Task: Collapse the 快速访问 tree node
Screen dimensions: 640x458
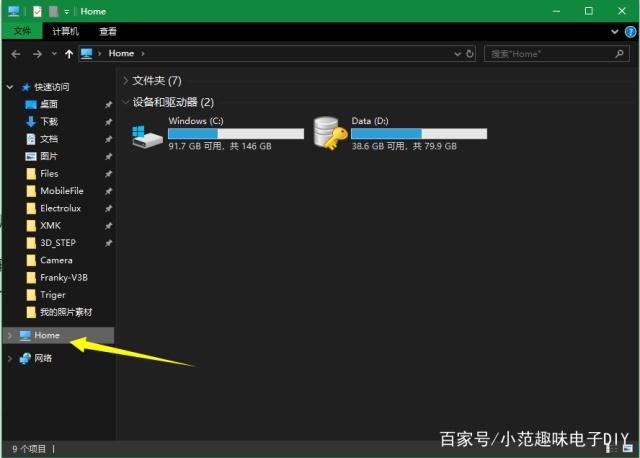Action: 10,87
